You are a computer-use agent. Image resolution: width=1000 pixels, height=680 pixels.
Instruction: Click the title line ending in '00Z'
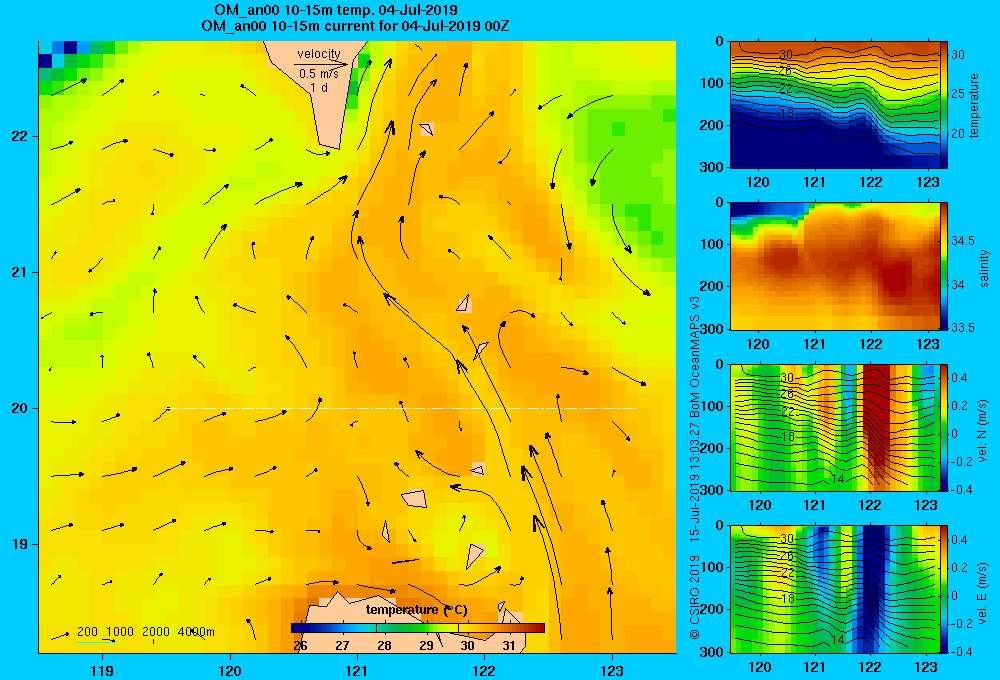[355, 26]
